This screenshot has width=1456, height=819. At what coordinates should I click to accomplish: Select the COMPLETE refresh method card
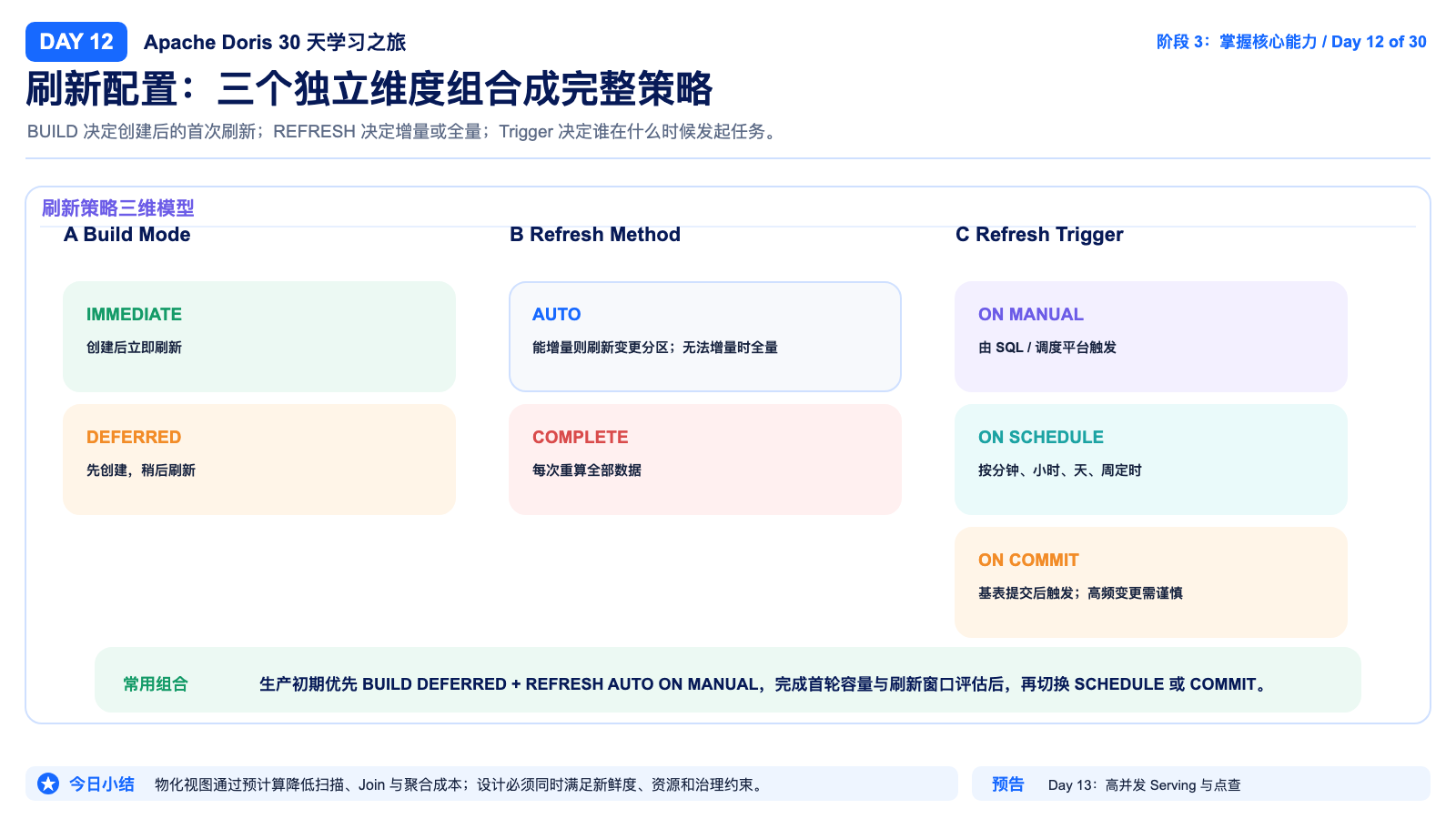click(705, 460)
